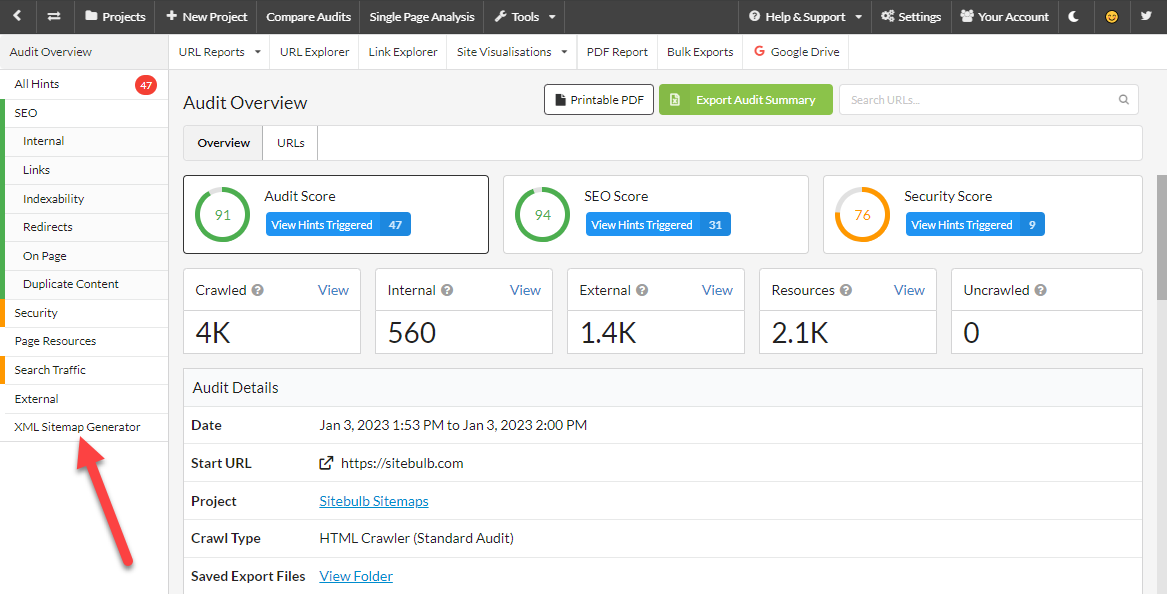Click the SEO Score 94 gauge
This screenshot has height=594, width=1167.
543,215
